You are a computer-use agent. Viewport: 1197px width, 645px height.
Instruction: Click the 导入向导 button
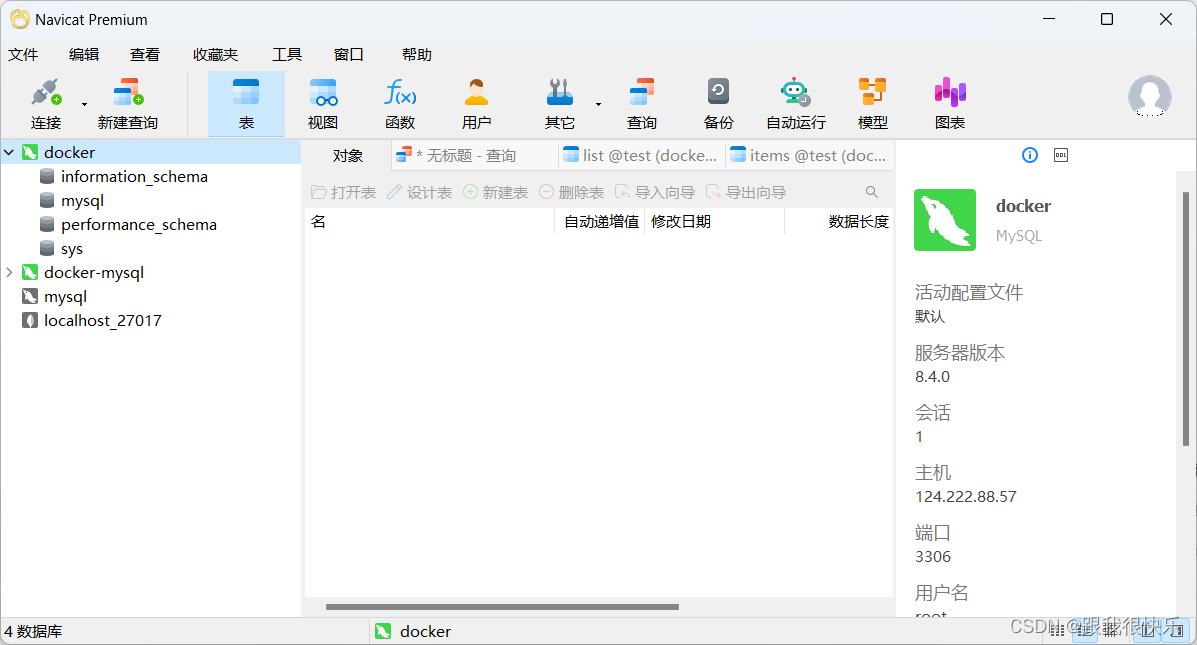655,192
